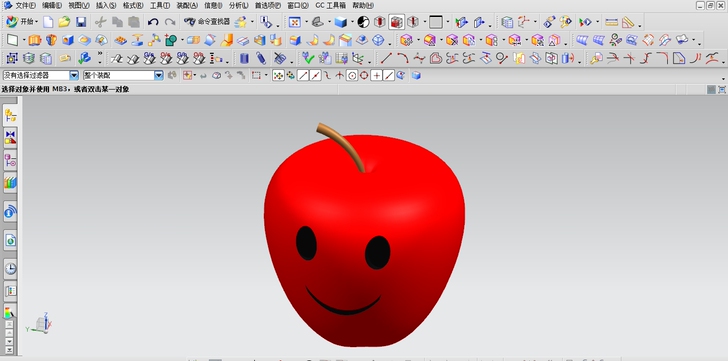Select the Line curve tool
Image resolution: width=728 pixels, height=361 pixels.
[386, 58]
